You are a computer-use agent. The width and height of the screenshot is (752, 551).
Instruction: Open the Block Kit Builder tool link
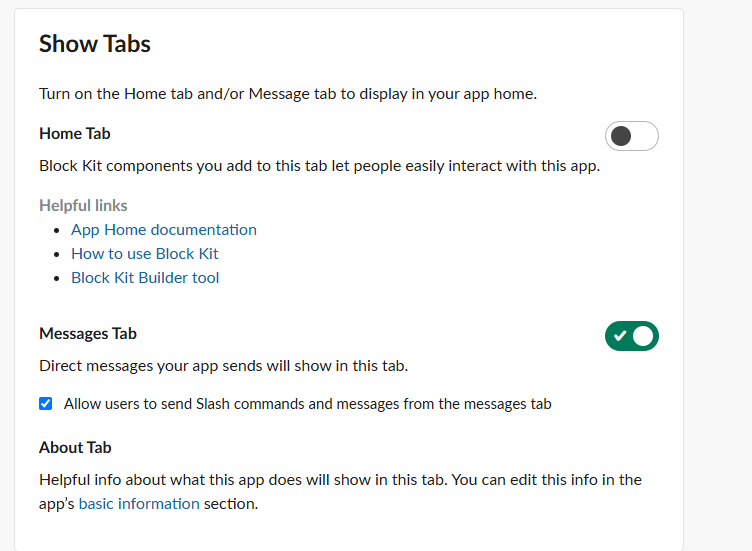[x=145, y=278]
